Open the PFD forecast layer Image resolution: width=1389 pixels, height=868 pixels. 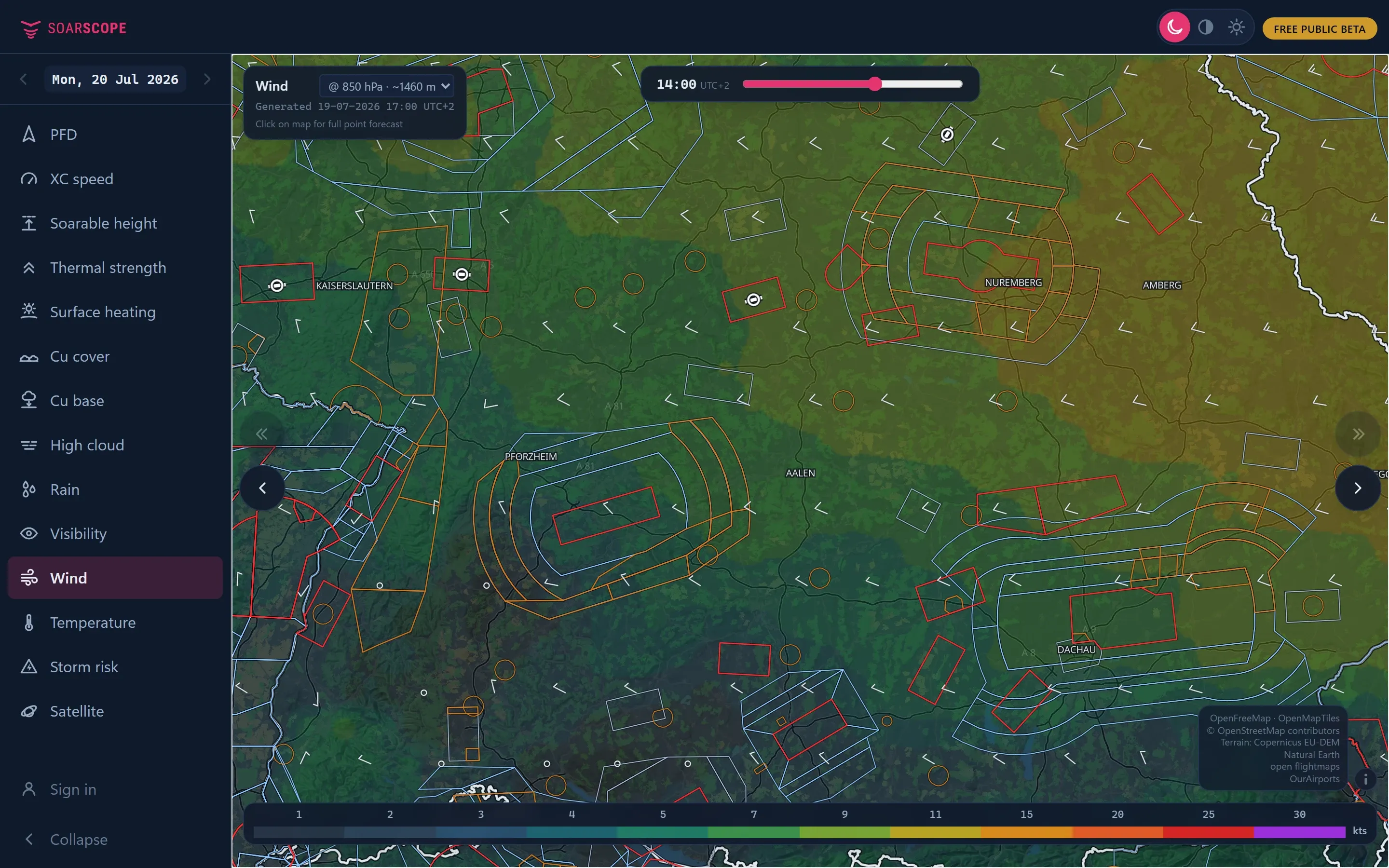[x=115, y=135]
